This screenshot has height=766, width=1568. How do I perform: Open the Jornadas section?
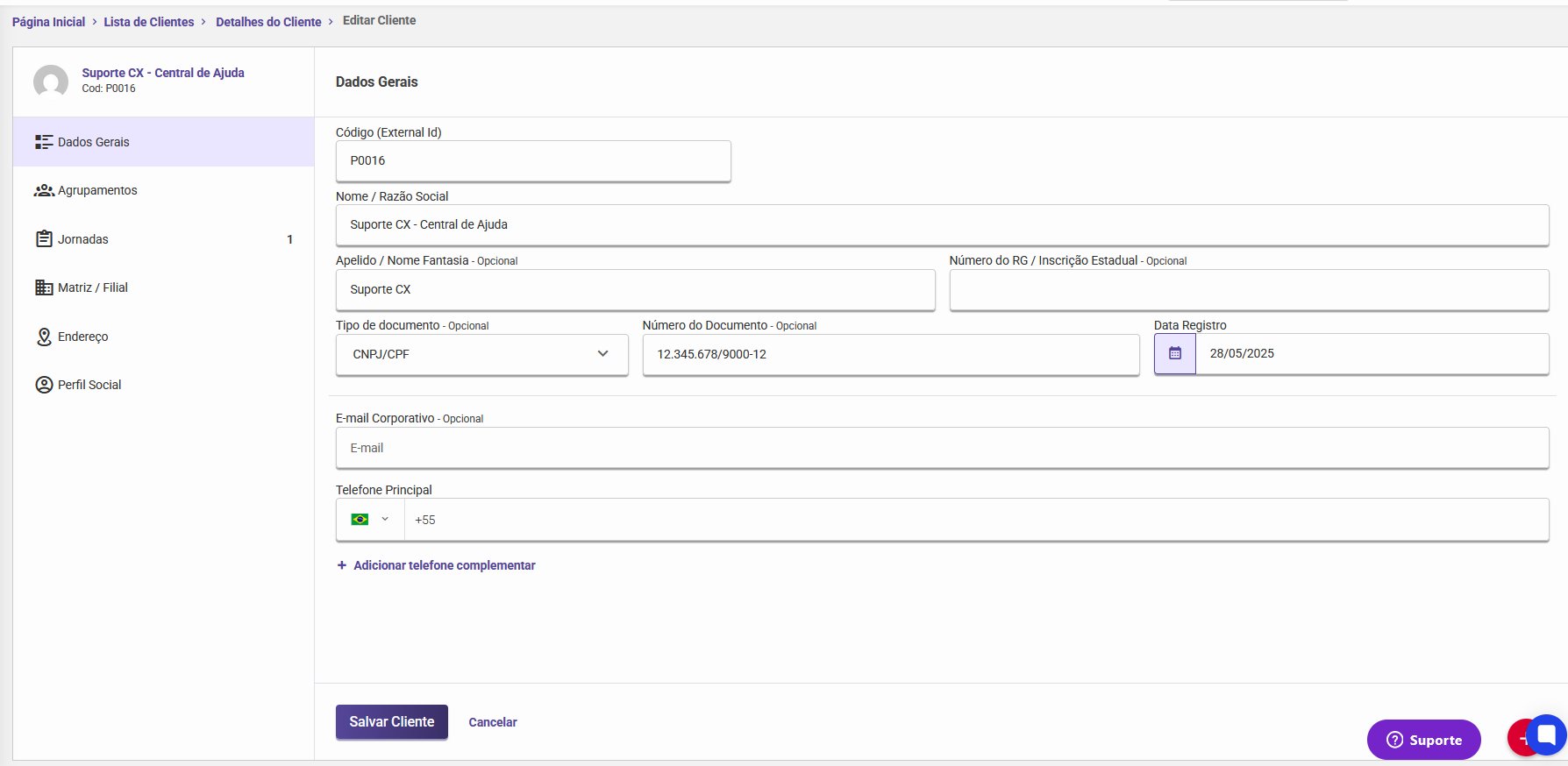pyautogui.click(x=83, y=239)
